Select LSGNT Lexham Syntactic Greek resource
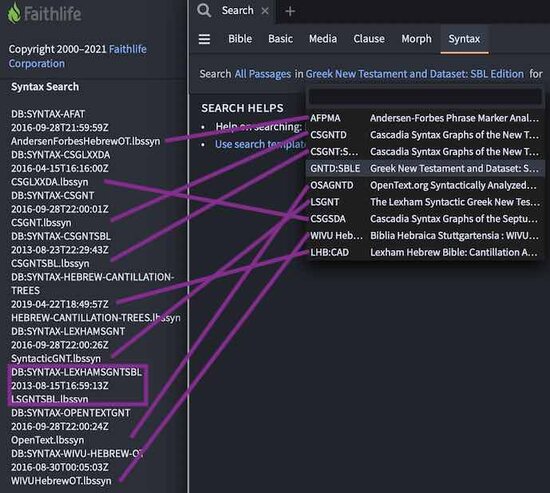The width and height of the screenshot is (550, 493). click(424, 202)
